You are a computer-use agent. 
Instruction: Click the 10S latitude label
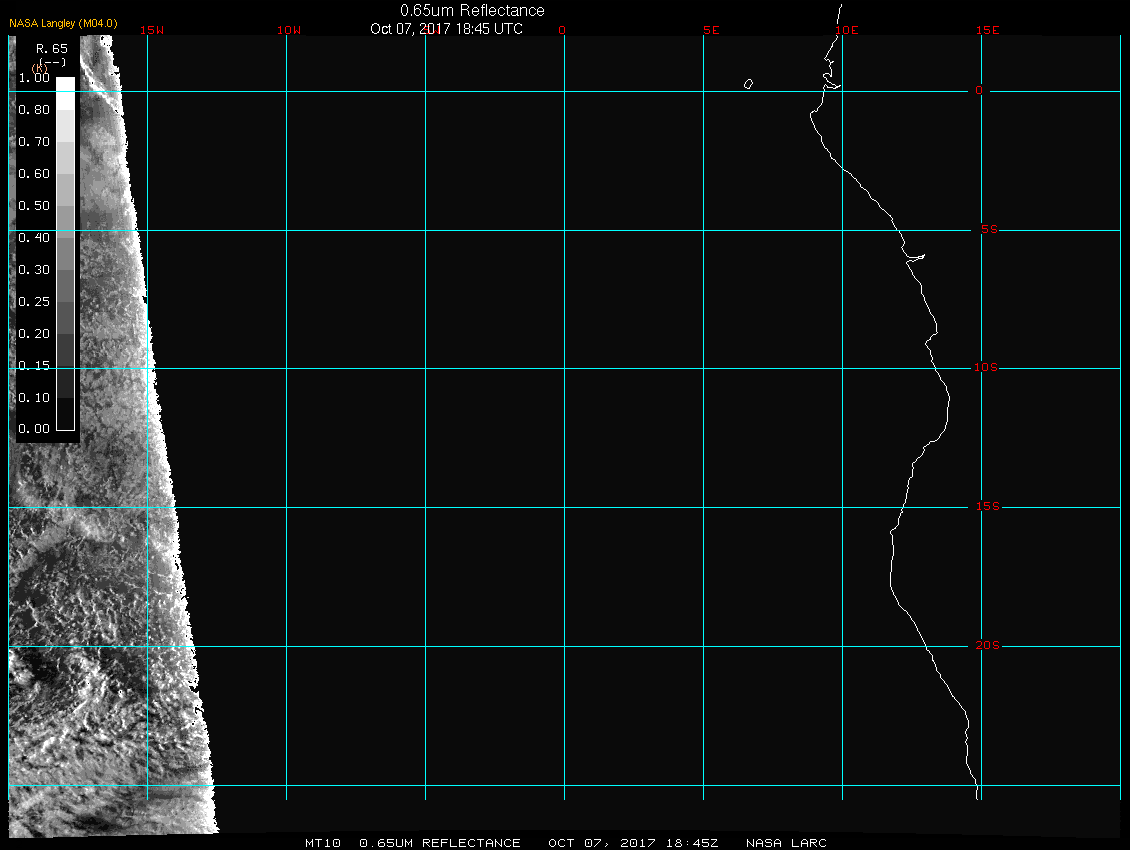(x=985, y=368)
